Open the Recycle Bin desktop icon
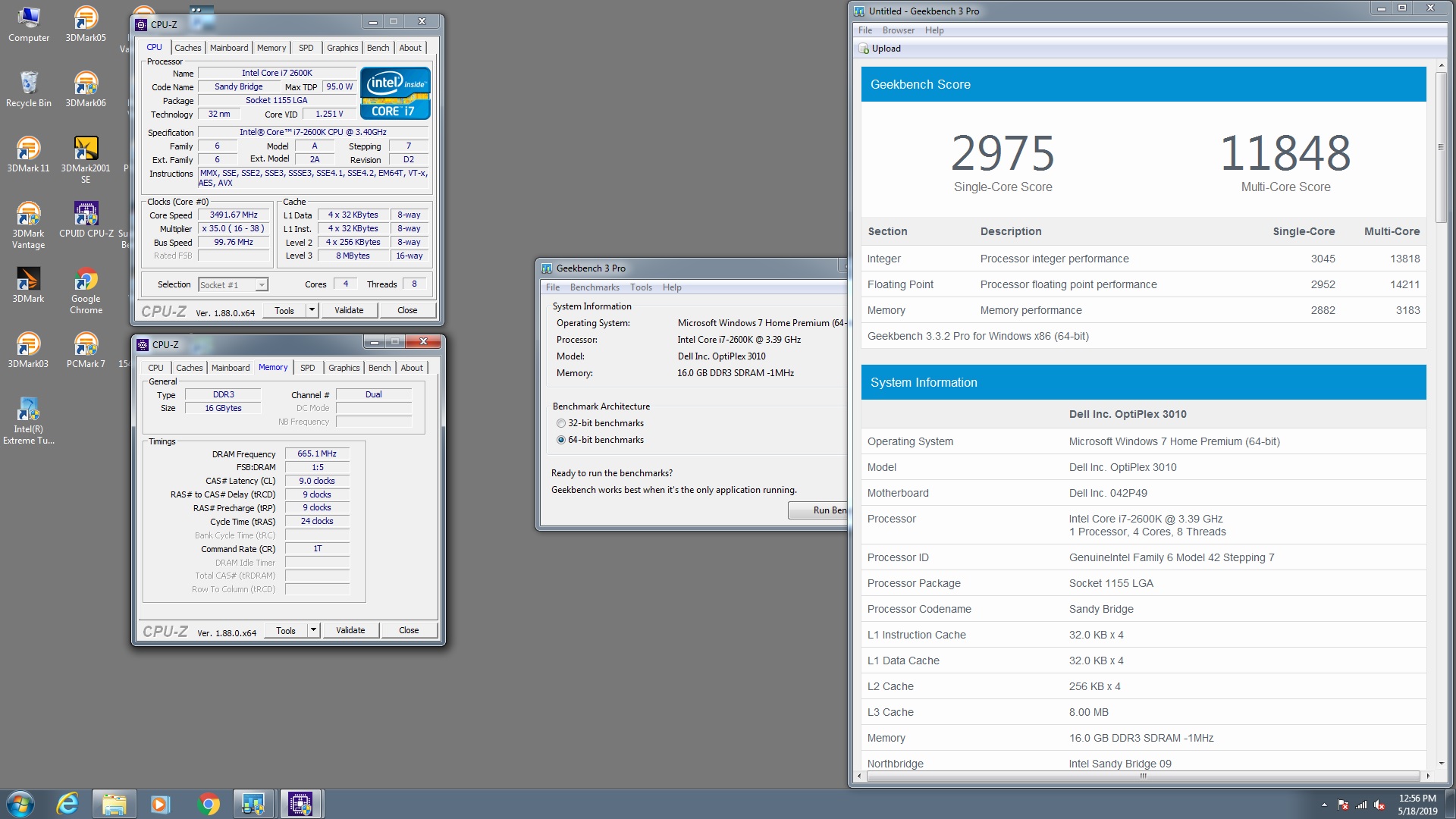Viewport: 1456px width, 819px height. [29, 89]
